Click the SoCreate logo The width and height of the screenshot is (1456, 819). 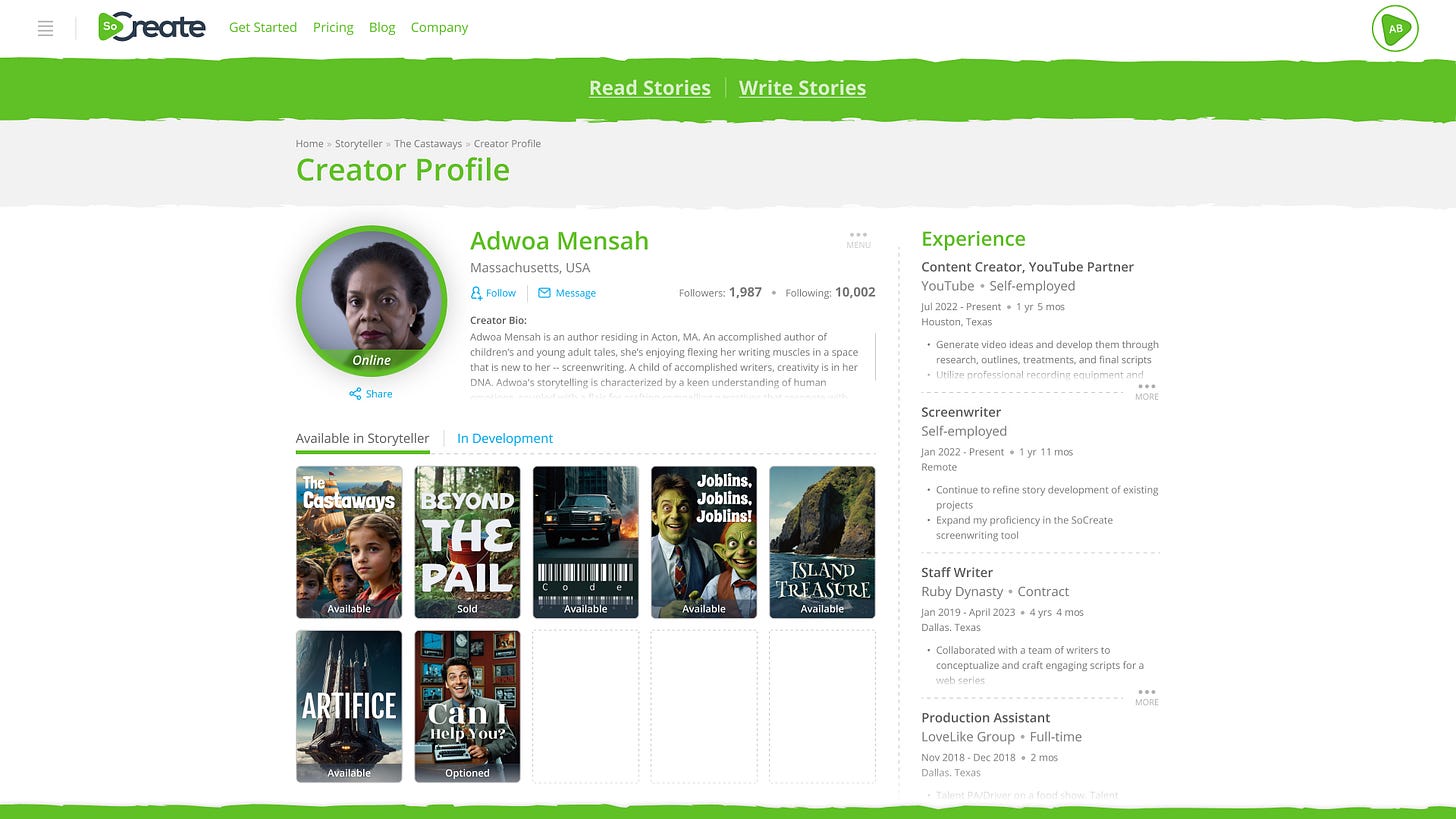[x=152, y=27]
